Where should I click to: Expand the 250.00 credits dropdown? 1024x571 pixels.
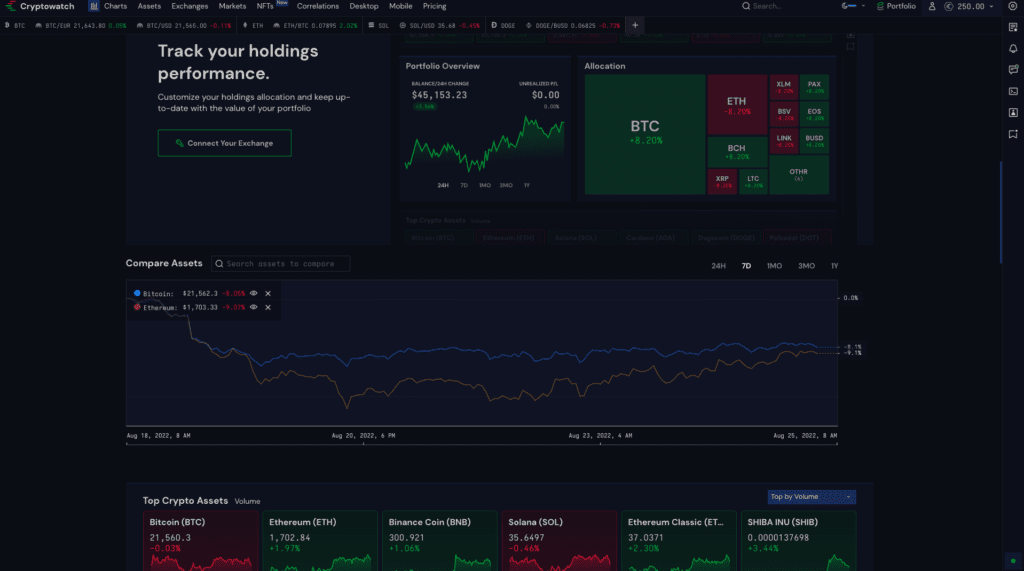tap(969, 6)
